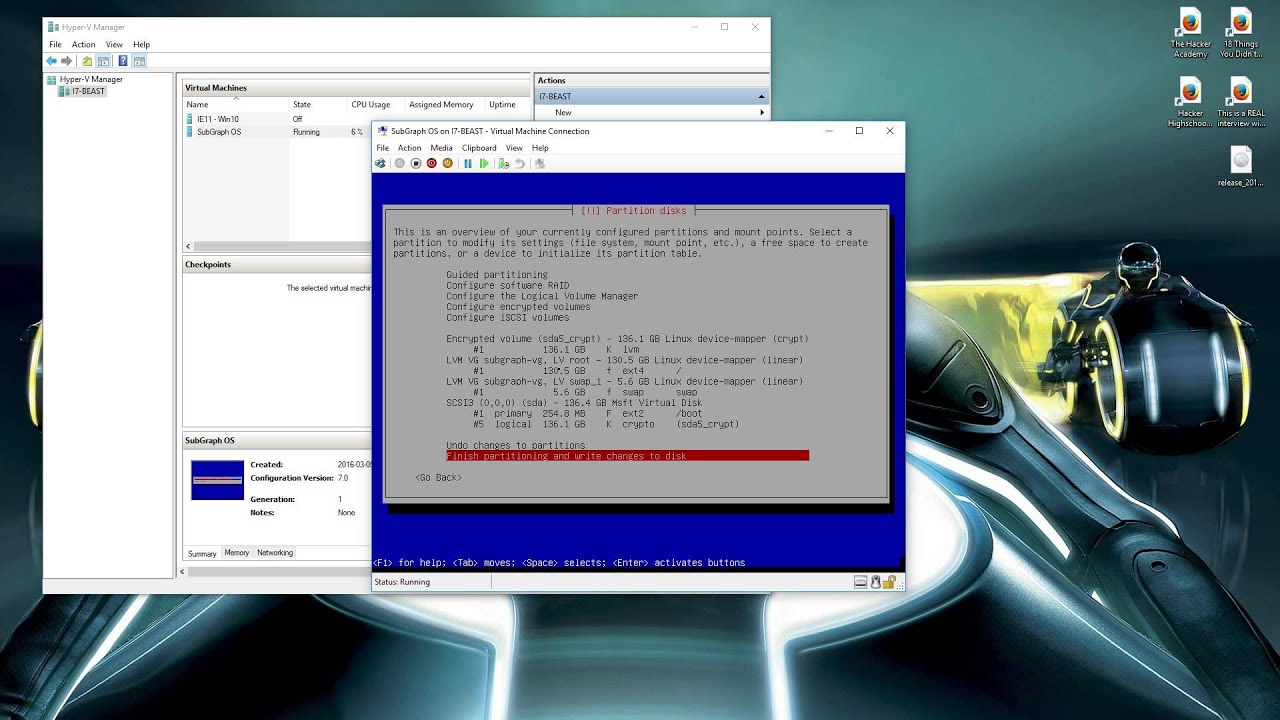Click the Forward arrow in Hyper-V Manager toolbar
Viewport: 1280px width, 720px height.
pos(67,61)
